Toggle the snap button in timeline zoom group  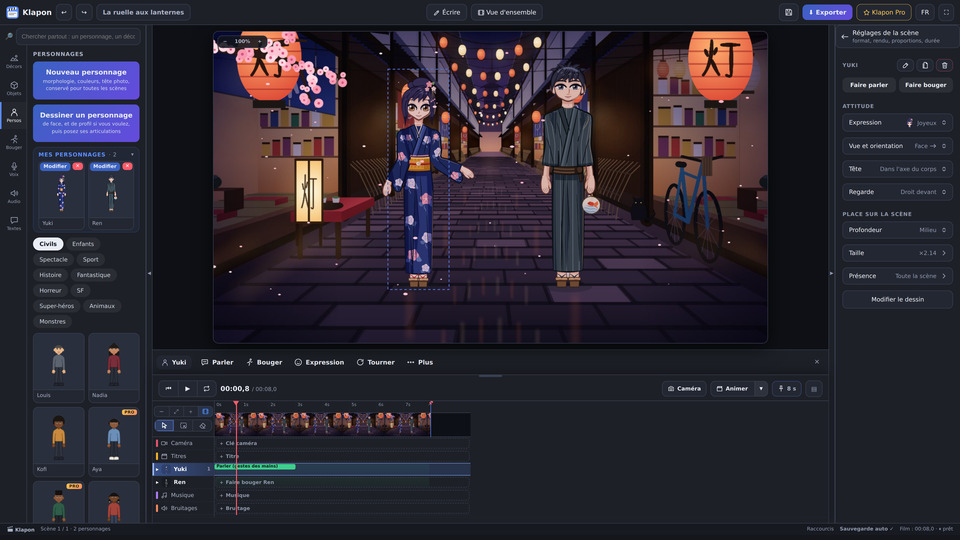tap(205, 411)
